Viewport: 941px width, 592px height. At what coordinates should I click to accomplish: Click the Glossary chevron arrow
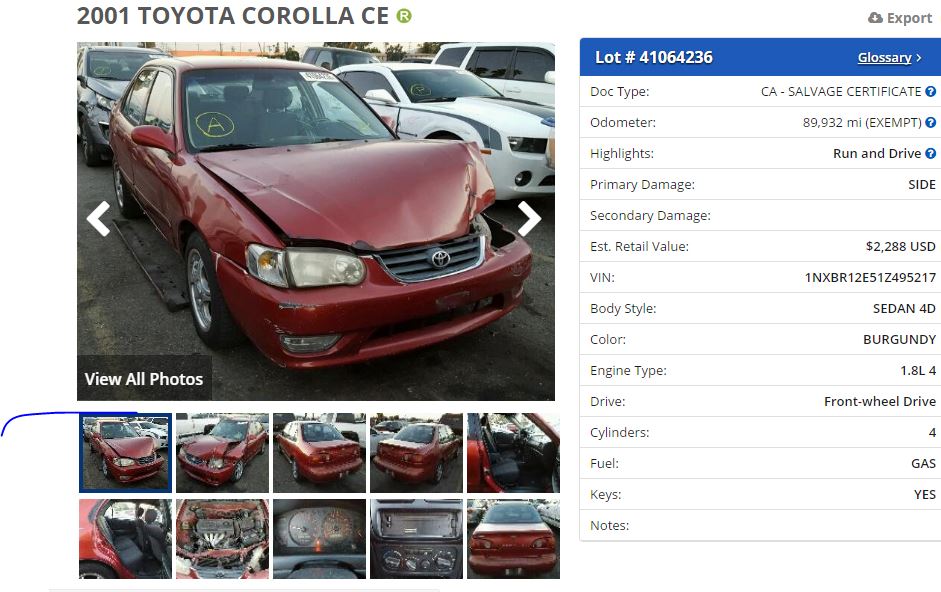pos(918,58)
